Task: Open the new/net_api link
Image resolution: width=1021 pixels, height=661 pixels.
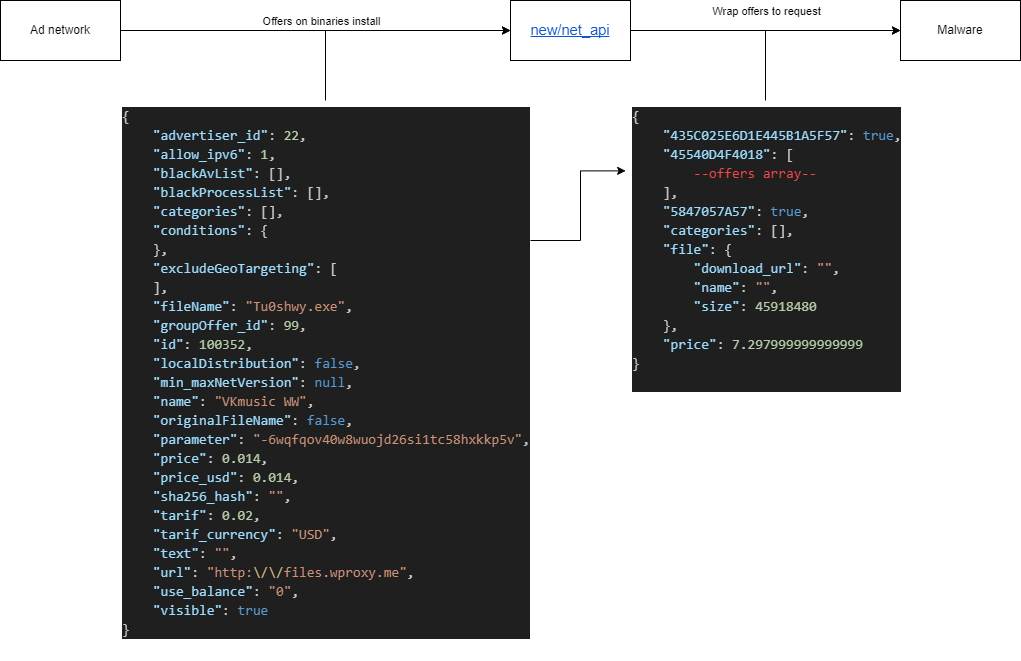Action: click(x=569, y=30)
